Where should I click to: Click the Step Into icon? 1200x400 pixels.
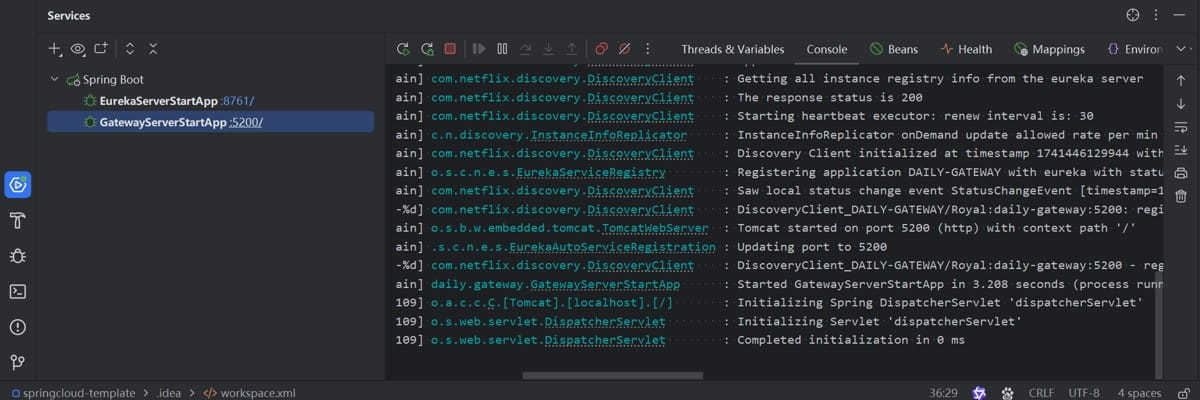pos(548,48)
